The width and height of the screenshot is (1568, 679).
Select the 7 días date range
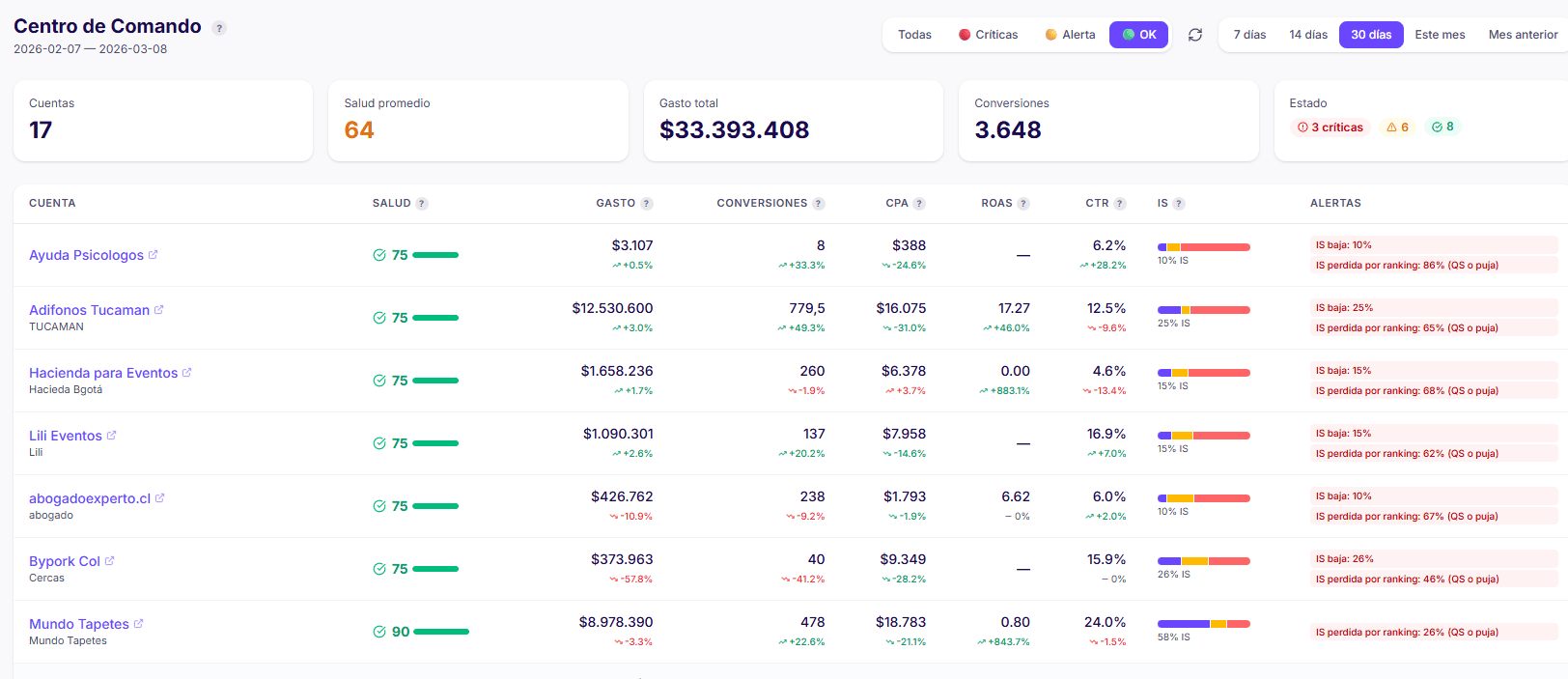pyautogui.click(x=1249, y=35)
